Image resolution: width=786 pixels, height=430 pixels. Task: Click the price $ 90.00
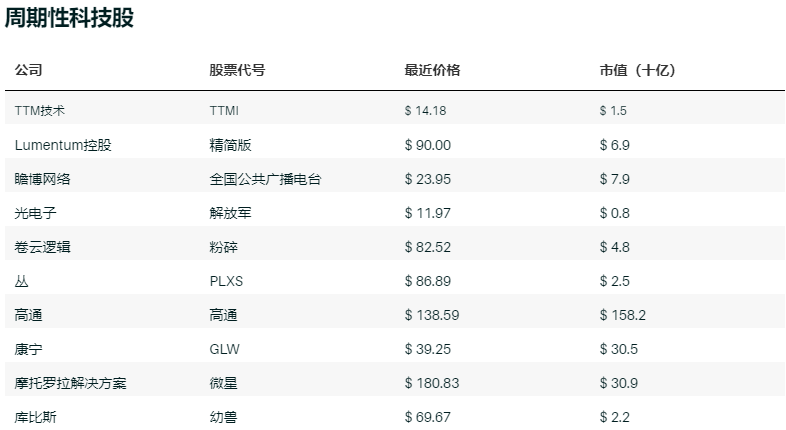pos(428,145)
